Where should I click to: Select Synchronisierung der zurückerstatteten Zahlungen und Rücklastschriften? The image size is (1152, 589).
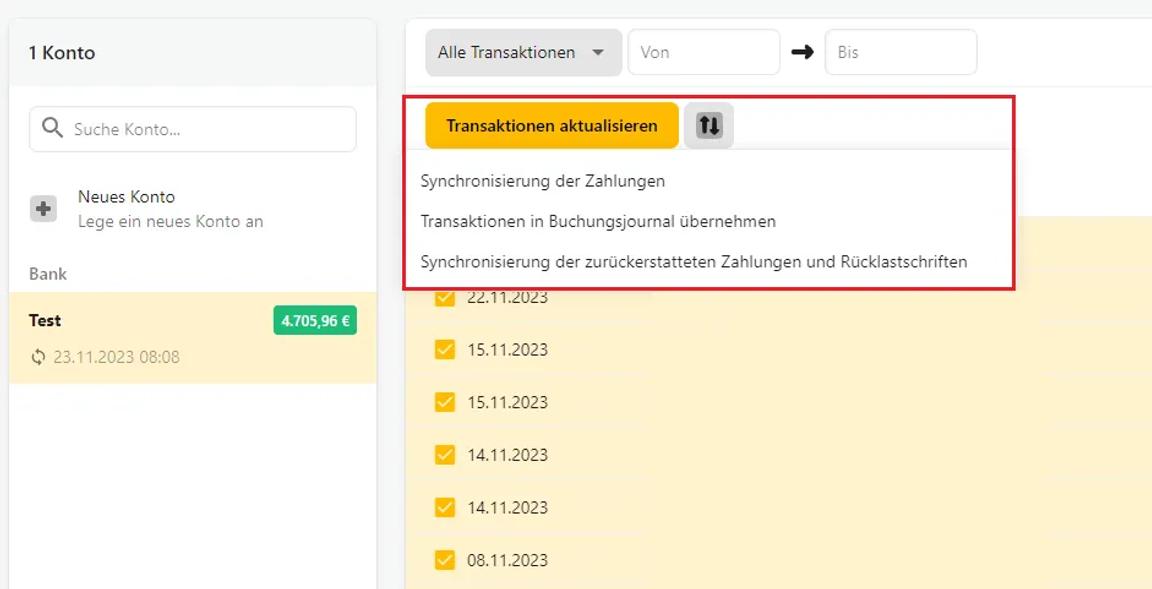pyautogui.click(x=694, y=261)
